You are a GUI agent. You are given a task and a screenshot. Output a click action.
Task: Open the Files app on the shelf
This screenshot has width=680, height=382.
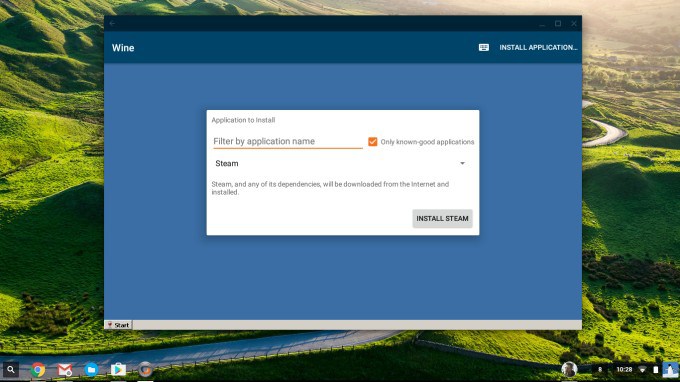coord(91,369)
